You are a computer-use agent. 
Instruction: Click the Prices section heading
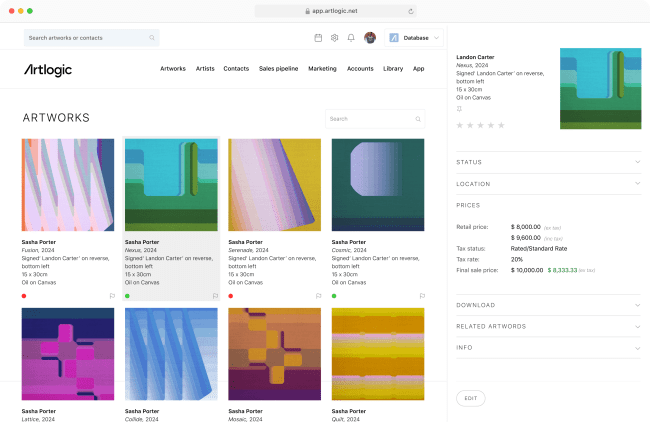tap(468, 206)
